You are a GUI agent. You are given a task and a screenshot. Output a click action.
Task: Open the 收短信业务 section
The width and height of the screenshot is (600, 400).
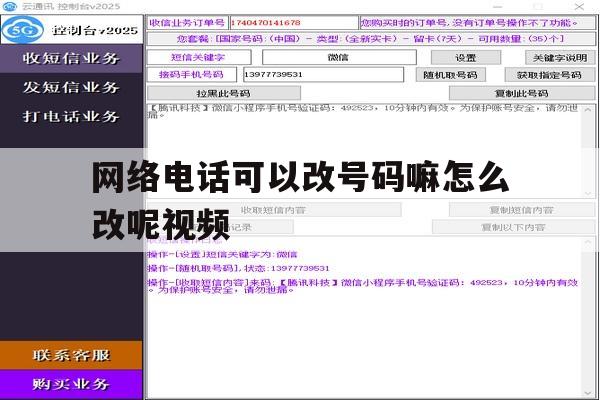pyautogui.click(x=71, y=58)
